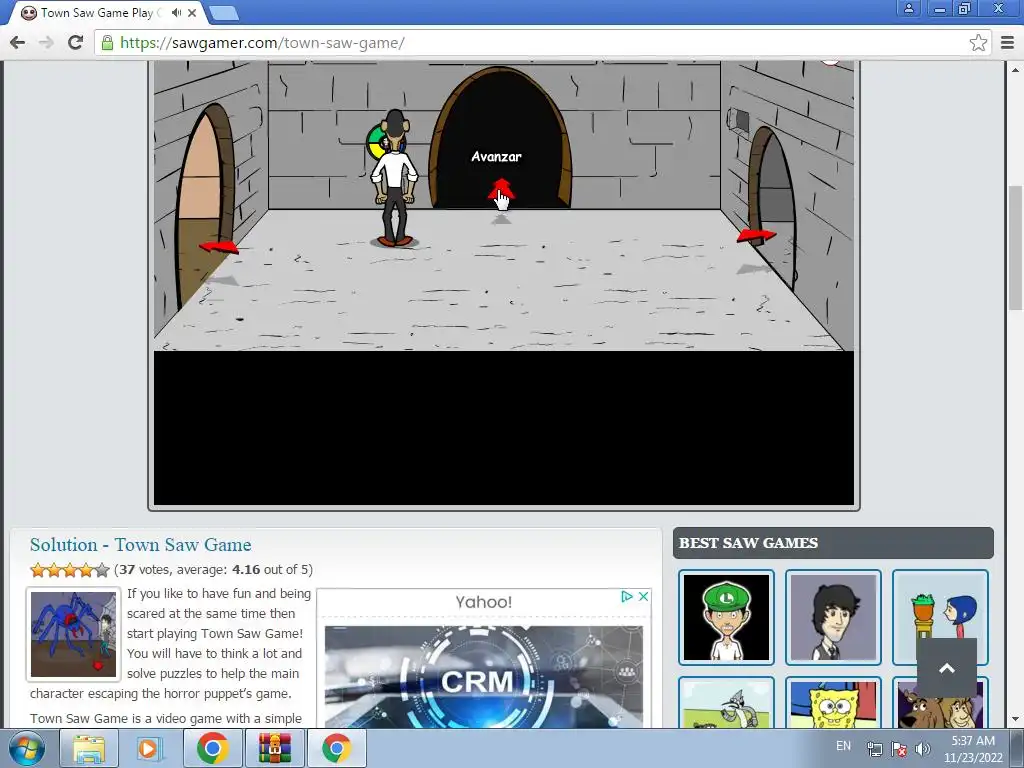
Task: Click the scrollbar up arrow
Action: [1015, 69]
